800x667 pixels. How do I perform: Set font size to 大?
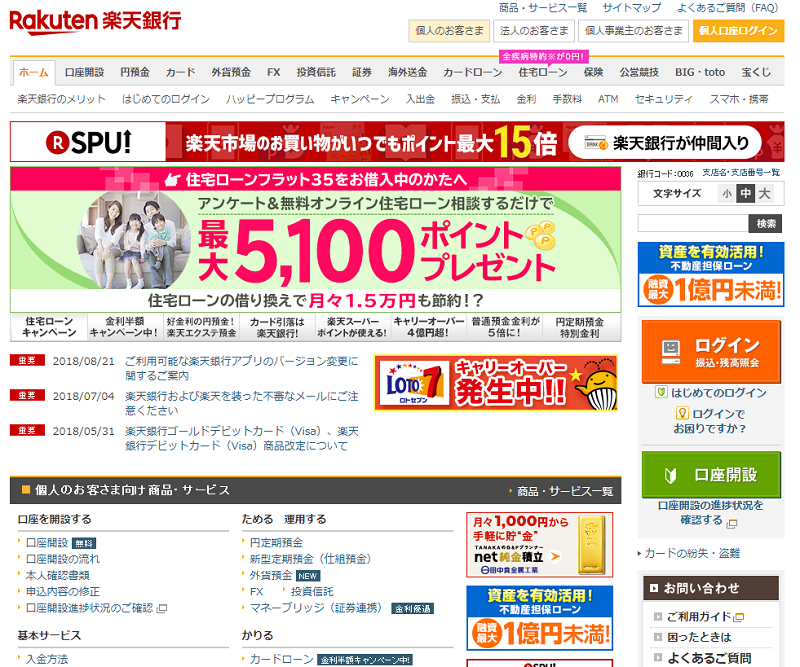click(764, 194)
